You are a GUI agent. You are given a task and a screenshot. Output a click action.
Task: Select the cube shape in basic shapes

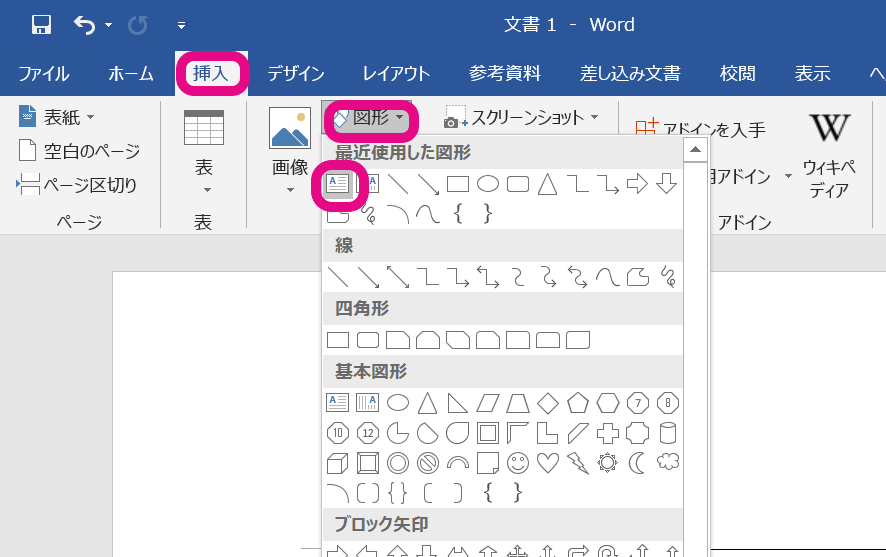pos(338,463)
